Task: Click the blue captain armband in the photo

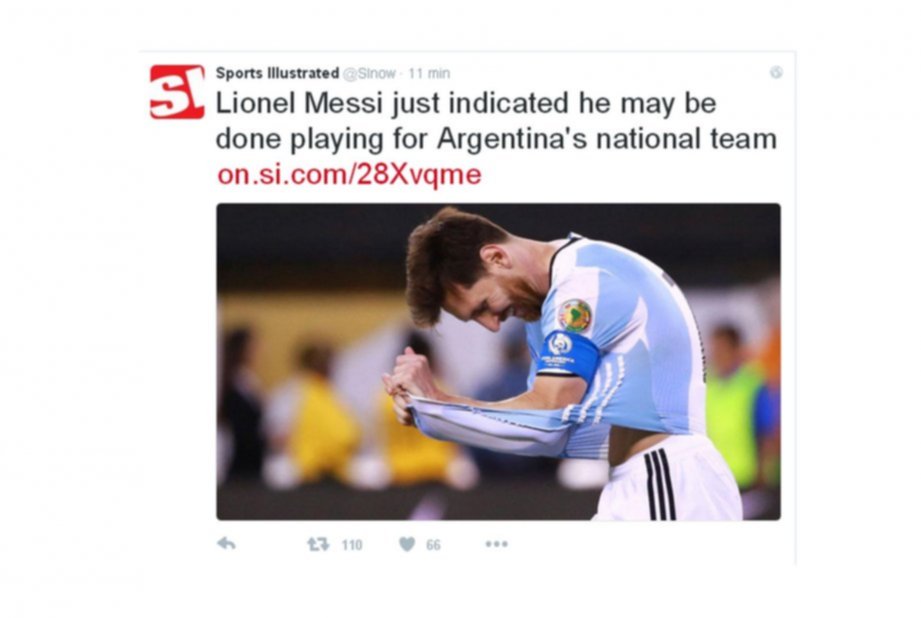Action: 566,354
